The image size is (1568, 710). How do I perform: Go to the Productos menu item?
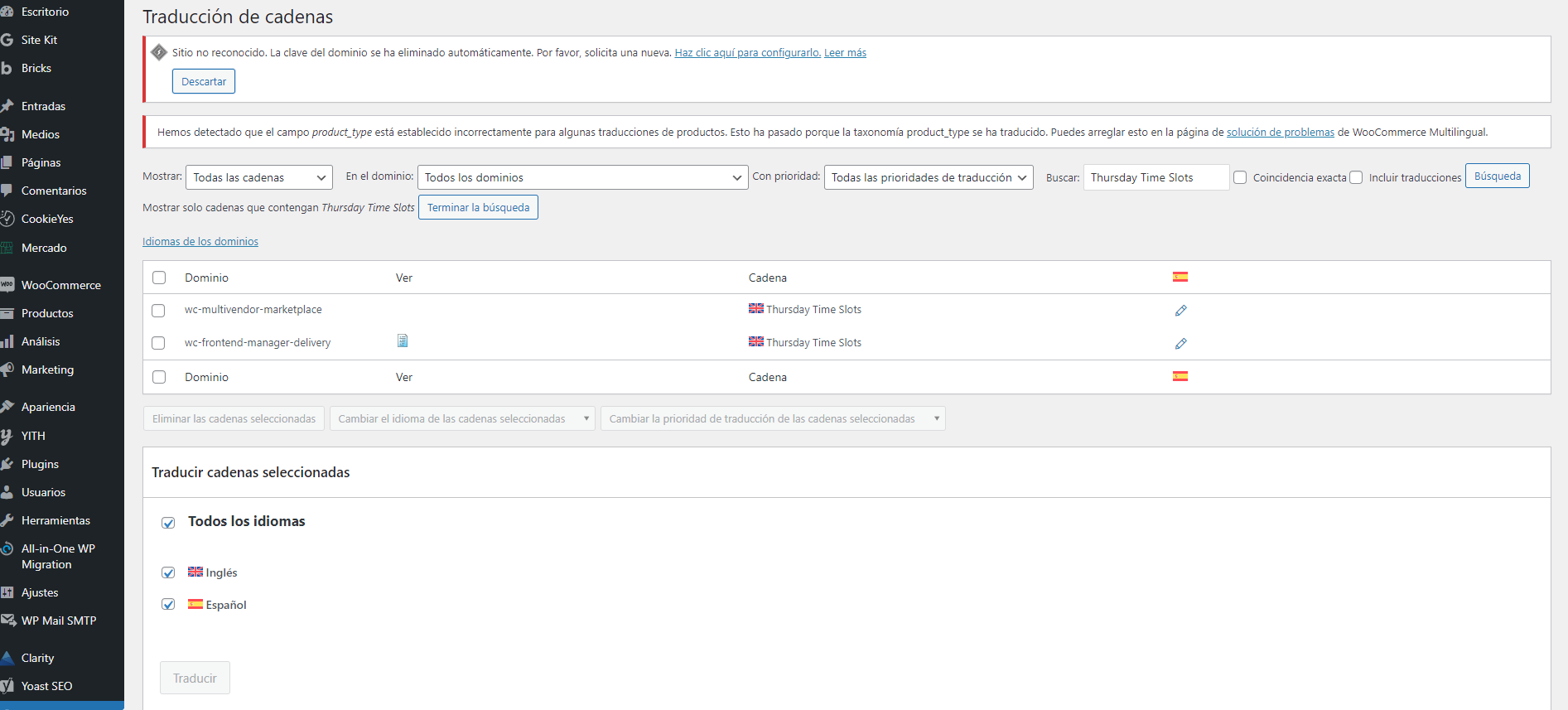click(47, 313)
